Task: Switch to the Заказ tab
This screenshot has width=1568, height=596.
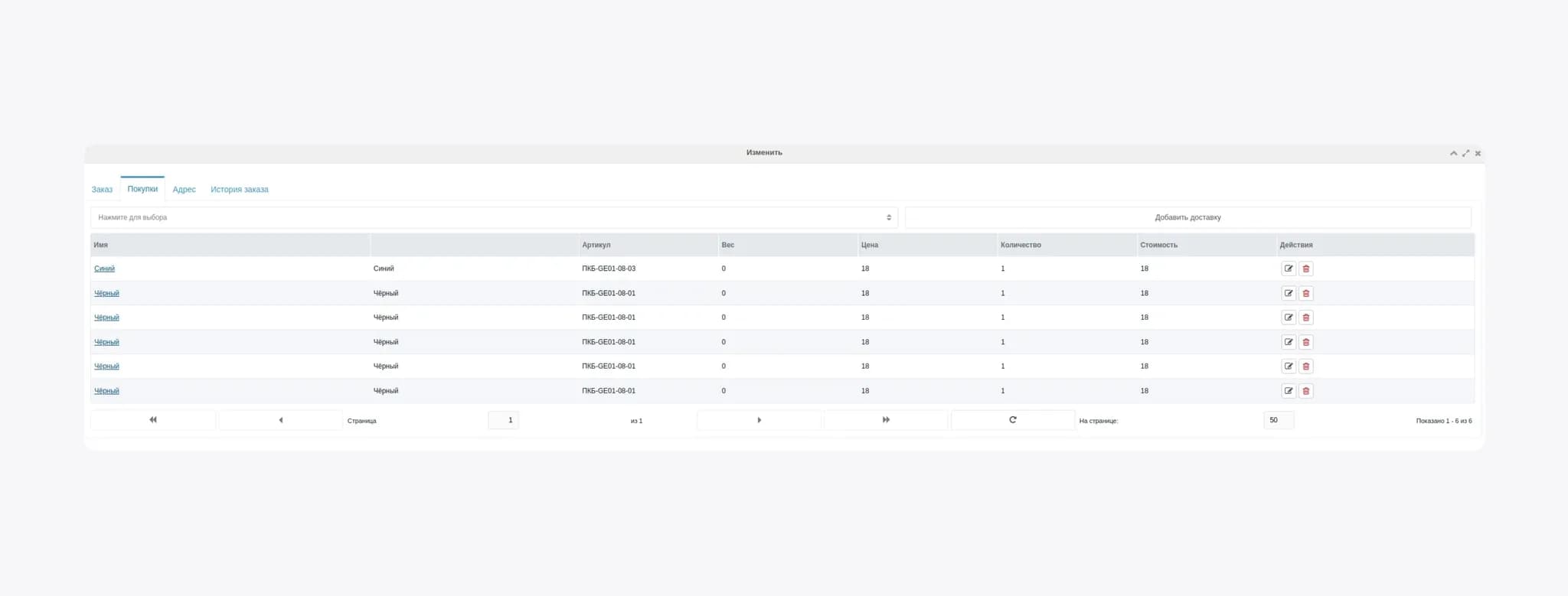Action: (102, 190)
